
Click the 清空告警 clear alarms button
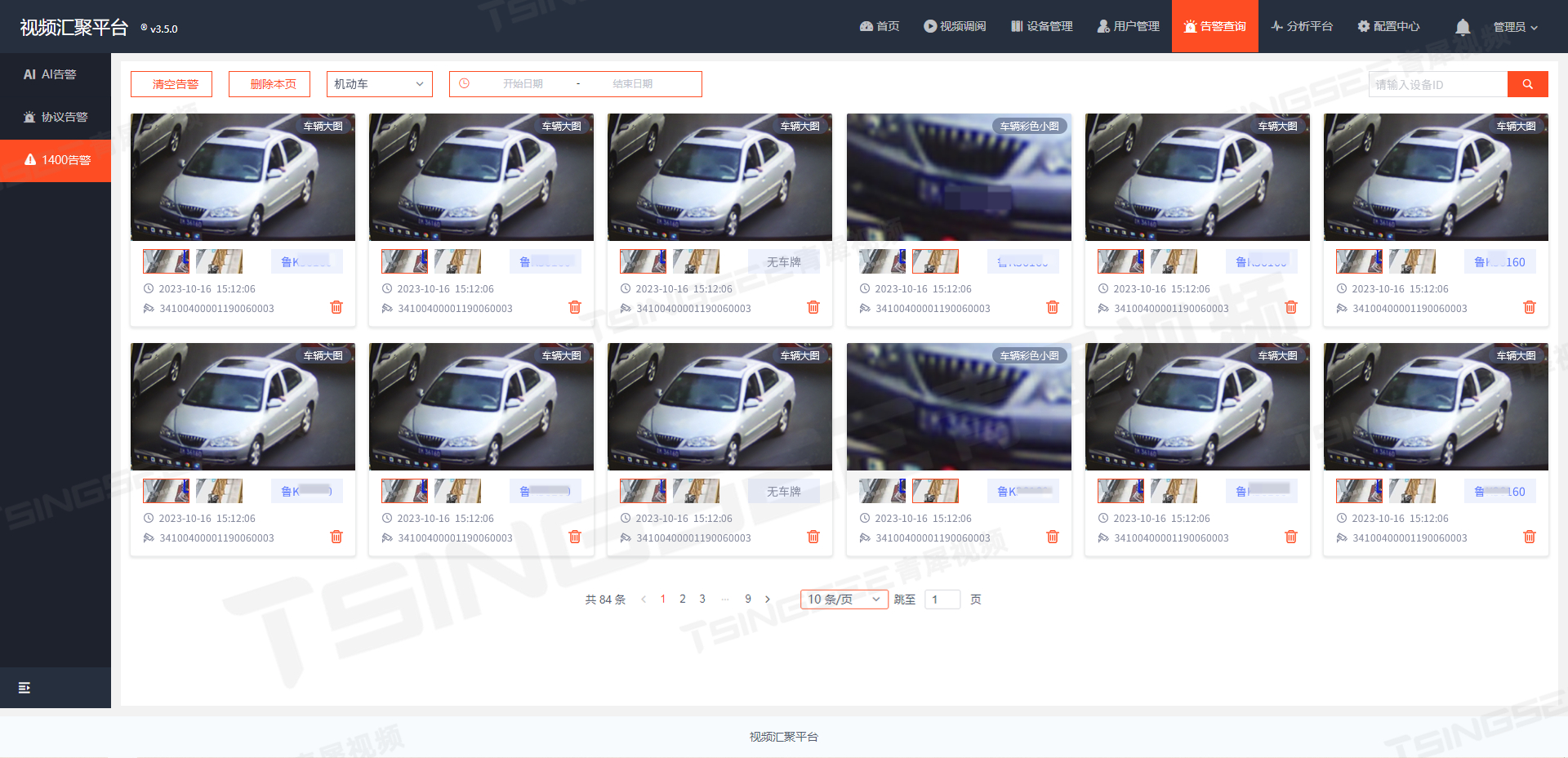171,83
